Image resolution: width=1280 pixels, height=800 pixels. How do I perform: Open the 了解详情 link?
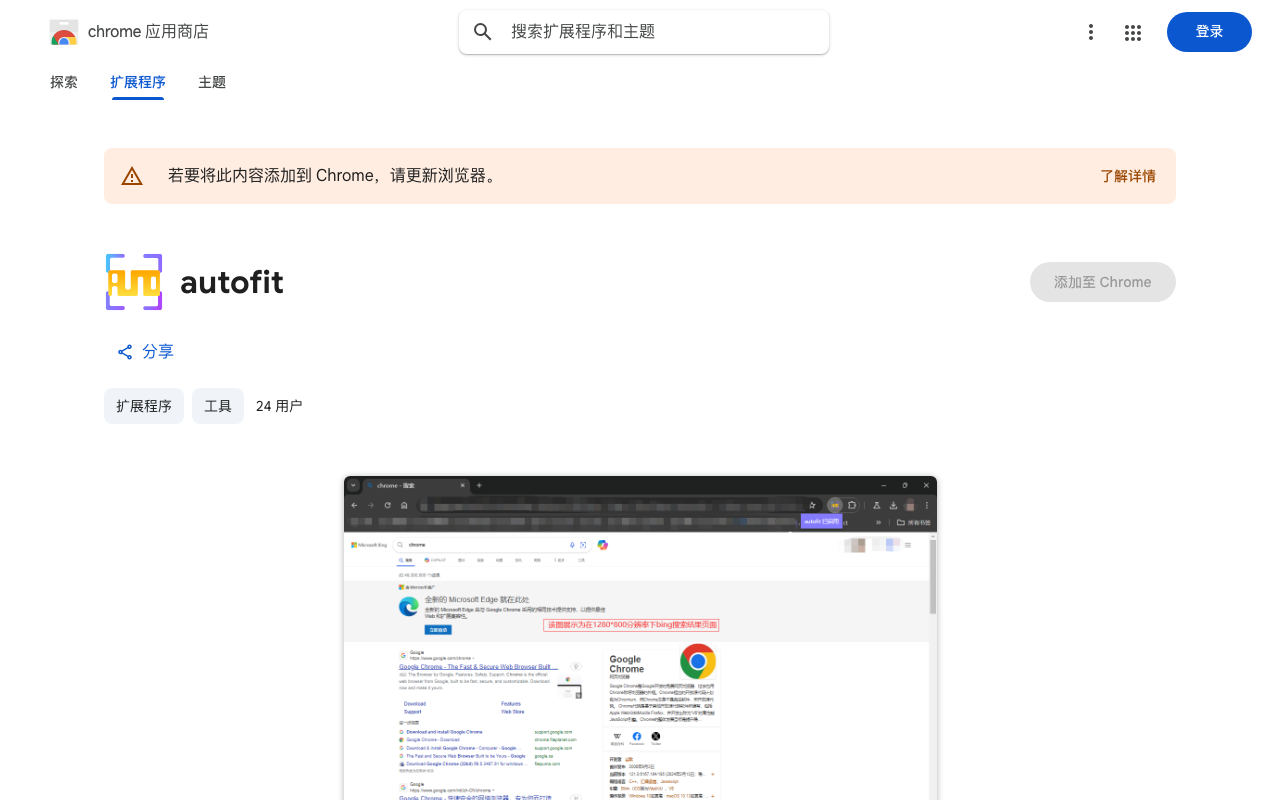1128,176
